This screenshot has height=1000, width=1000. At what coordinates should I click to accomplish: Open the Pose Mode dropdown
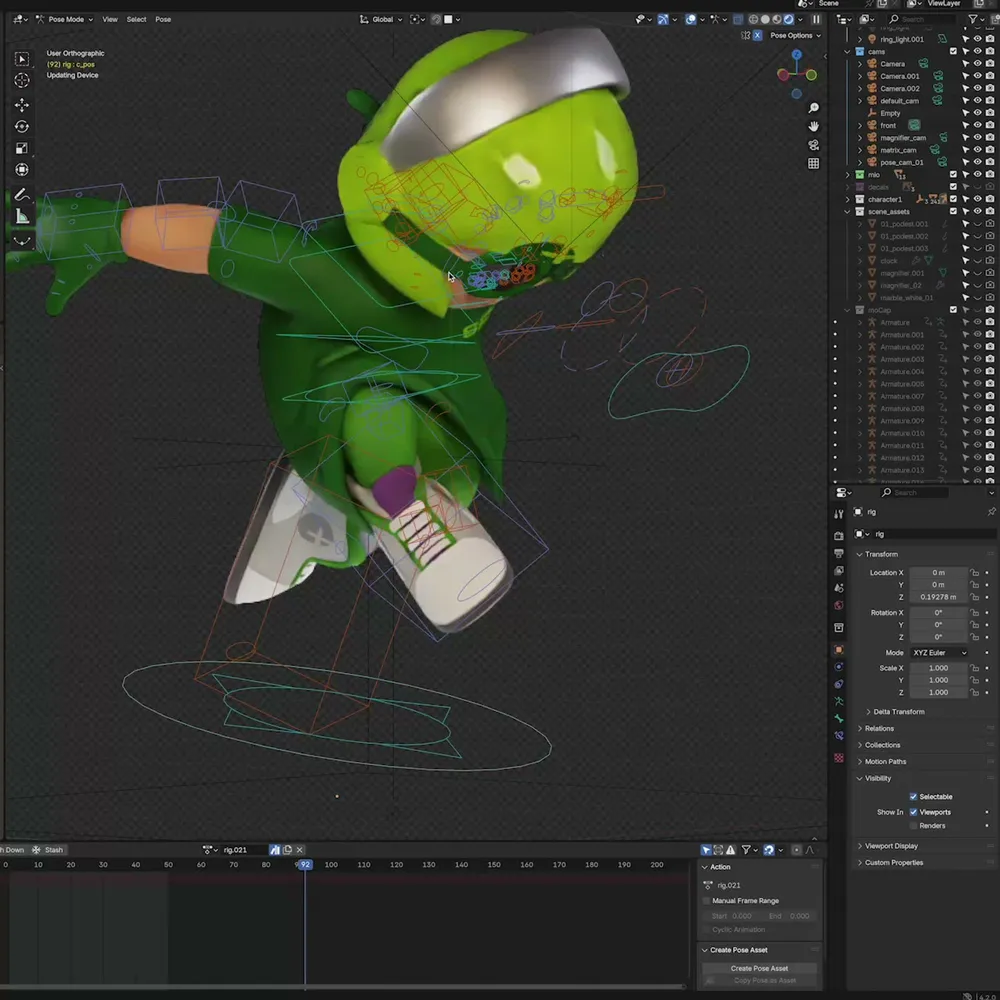64,19
